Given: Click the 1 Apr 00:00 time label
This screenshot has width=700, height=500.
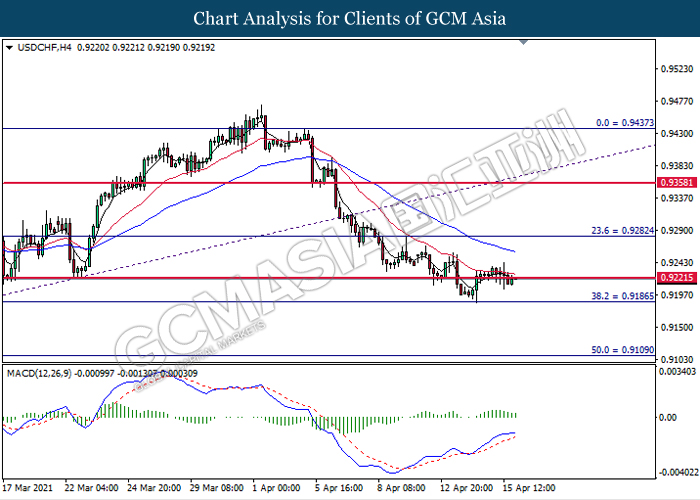Looking at the screenshot, I should pos(276,488).
